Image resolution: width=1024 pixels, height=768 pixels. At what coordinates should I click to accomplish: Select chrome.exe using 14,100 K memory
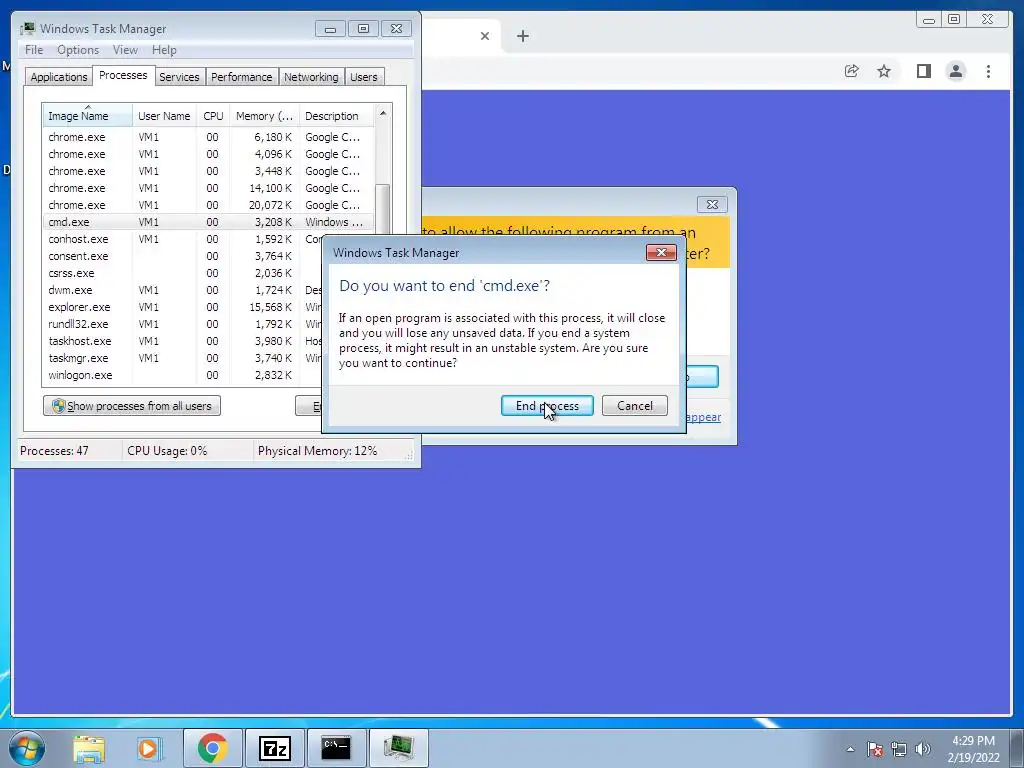point(208,188)
